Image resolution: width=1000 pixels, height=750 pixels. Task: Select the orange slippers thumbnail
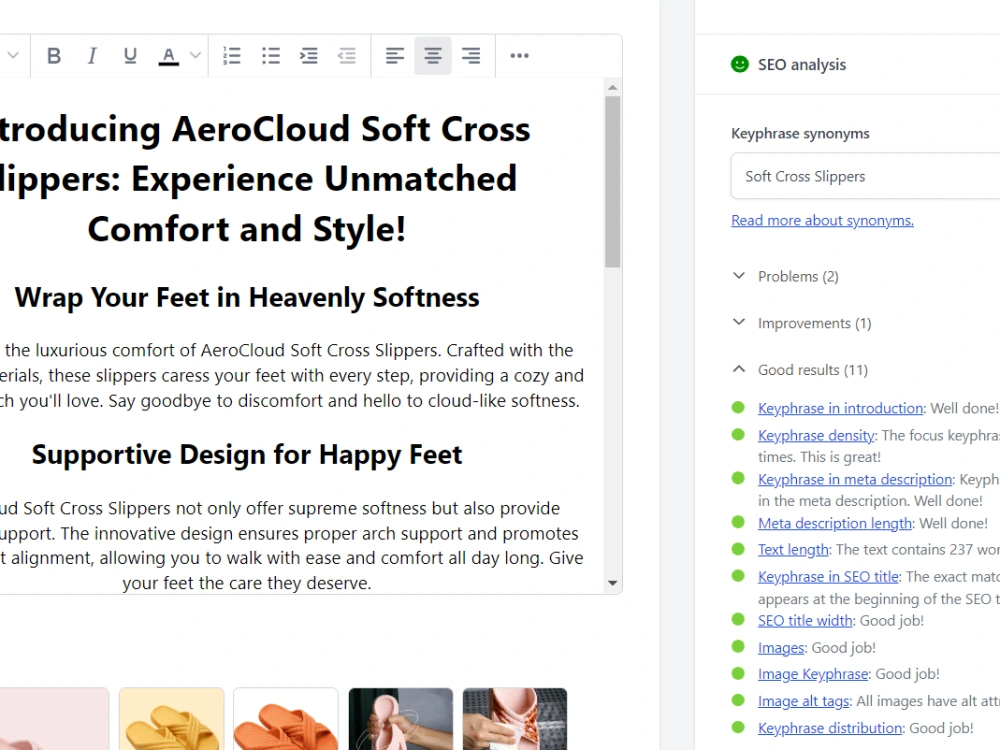(286, 719)
